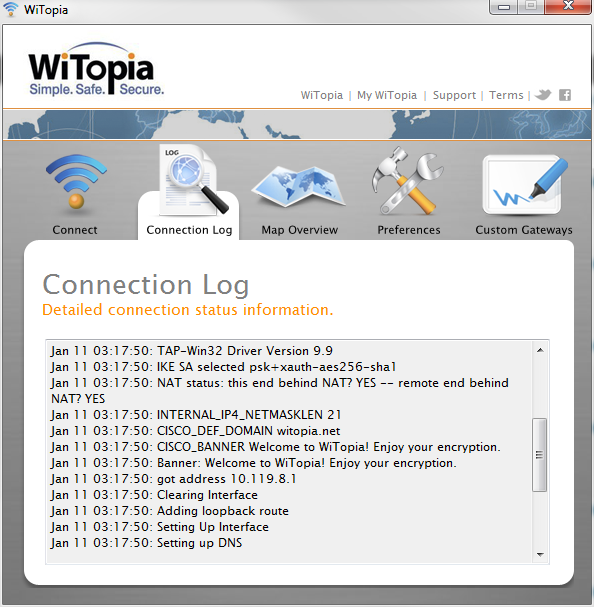This screenshot has width=594, height=607.
Task: Open the My WiTopia link
Action: point(387,95)
